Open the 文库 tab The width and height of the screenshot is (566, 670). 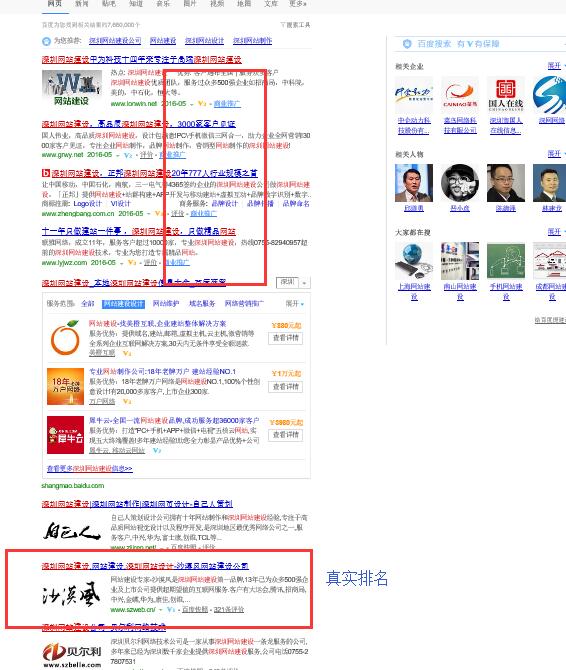(271, 3)
